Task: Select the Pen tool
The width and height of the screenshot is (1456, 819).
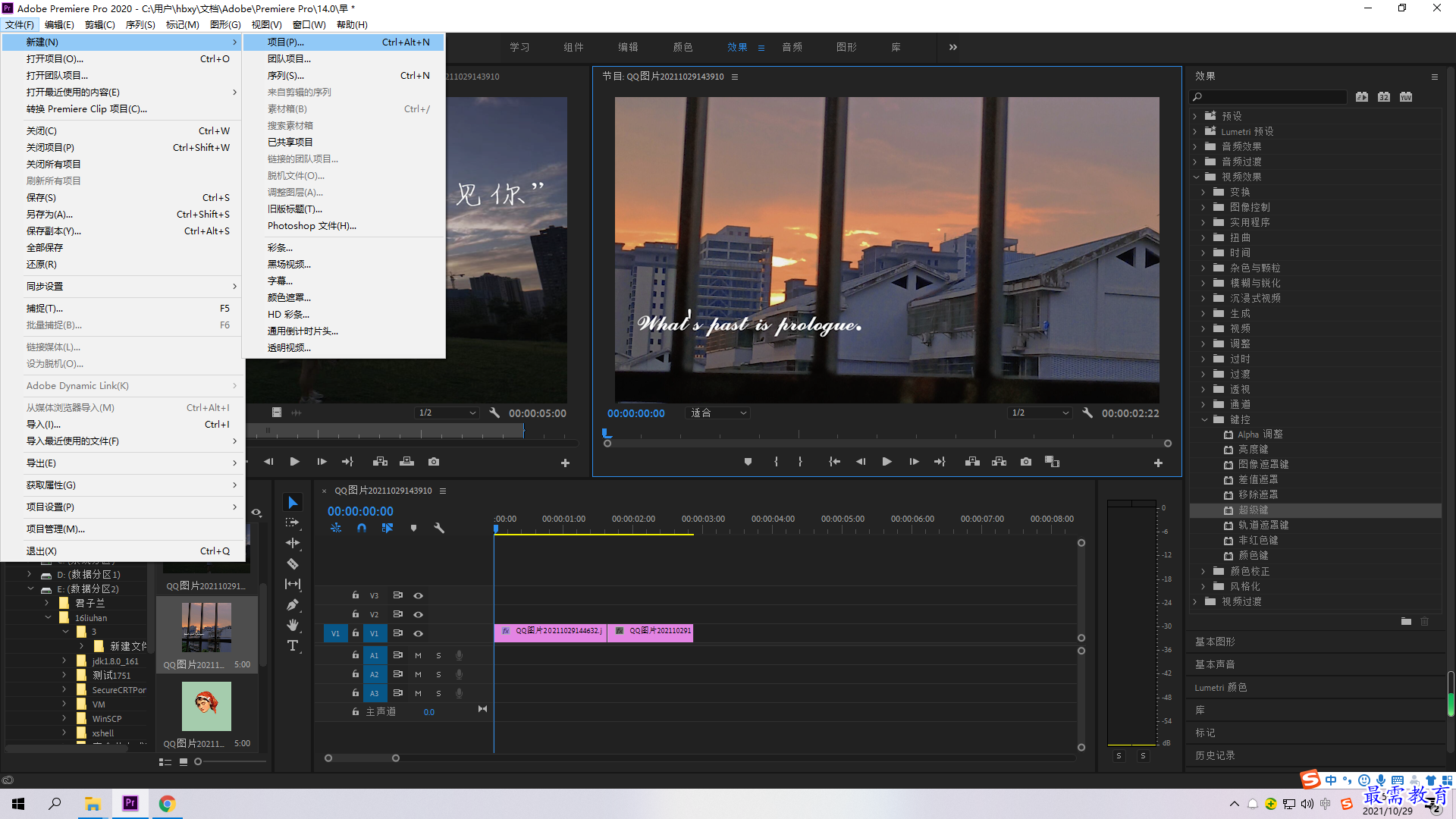Action: [x=293, y=604]
